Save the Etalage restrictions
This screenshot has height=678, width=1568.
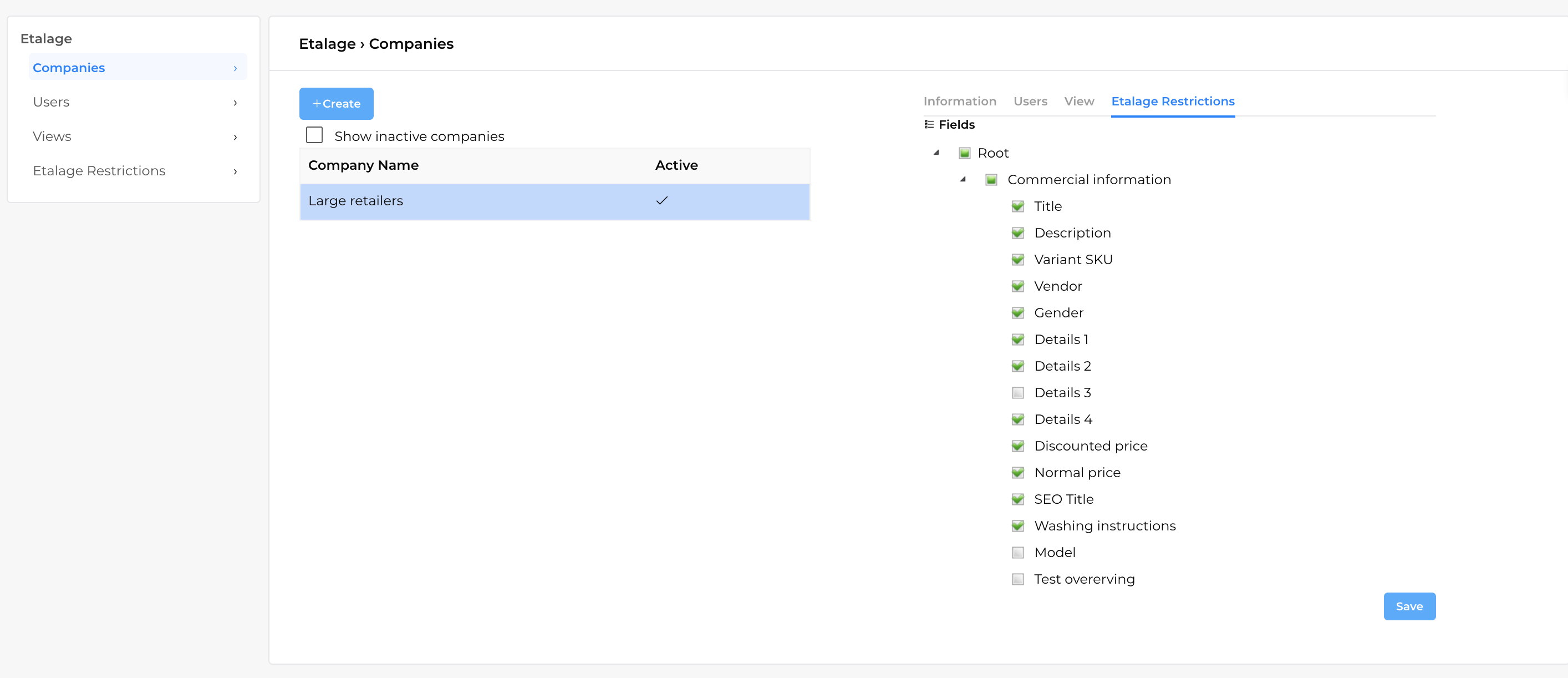click(x=1408, y=606)
